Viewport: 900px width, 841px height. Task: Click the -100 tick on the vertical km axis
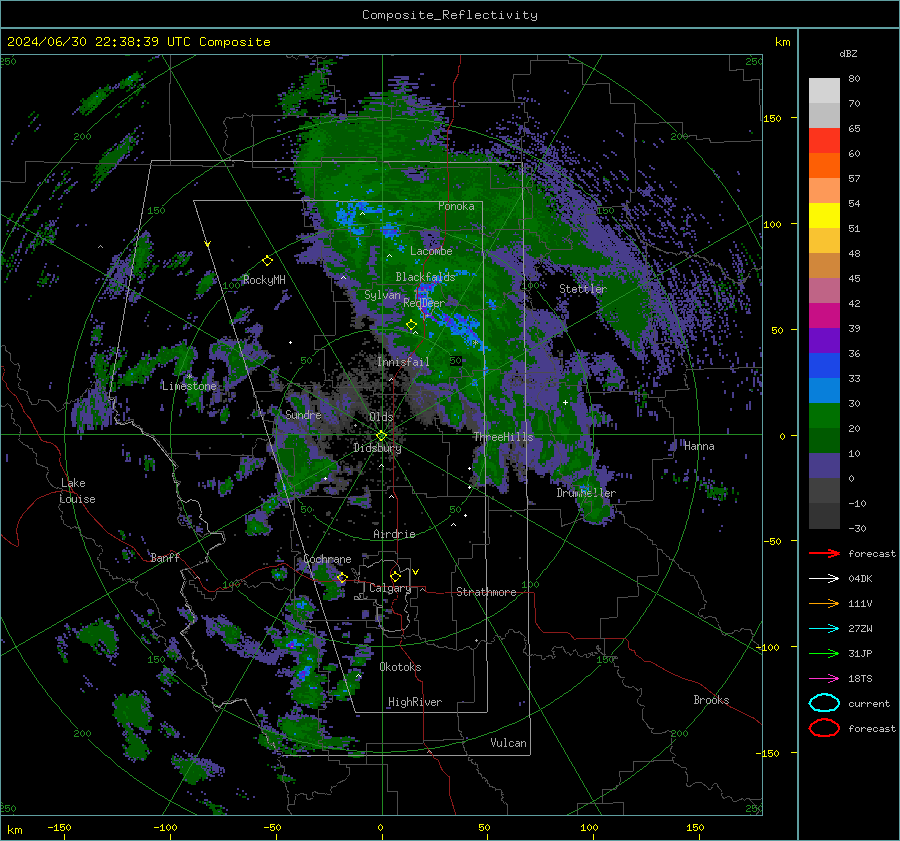pyautogui.click(x=767, y=647)
